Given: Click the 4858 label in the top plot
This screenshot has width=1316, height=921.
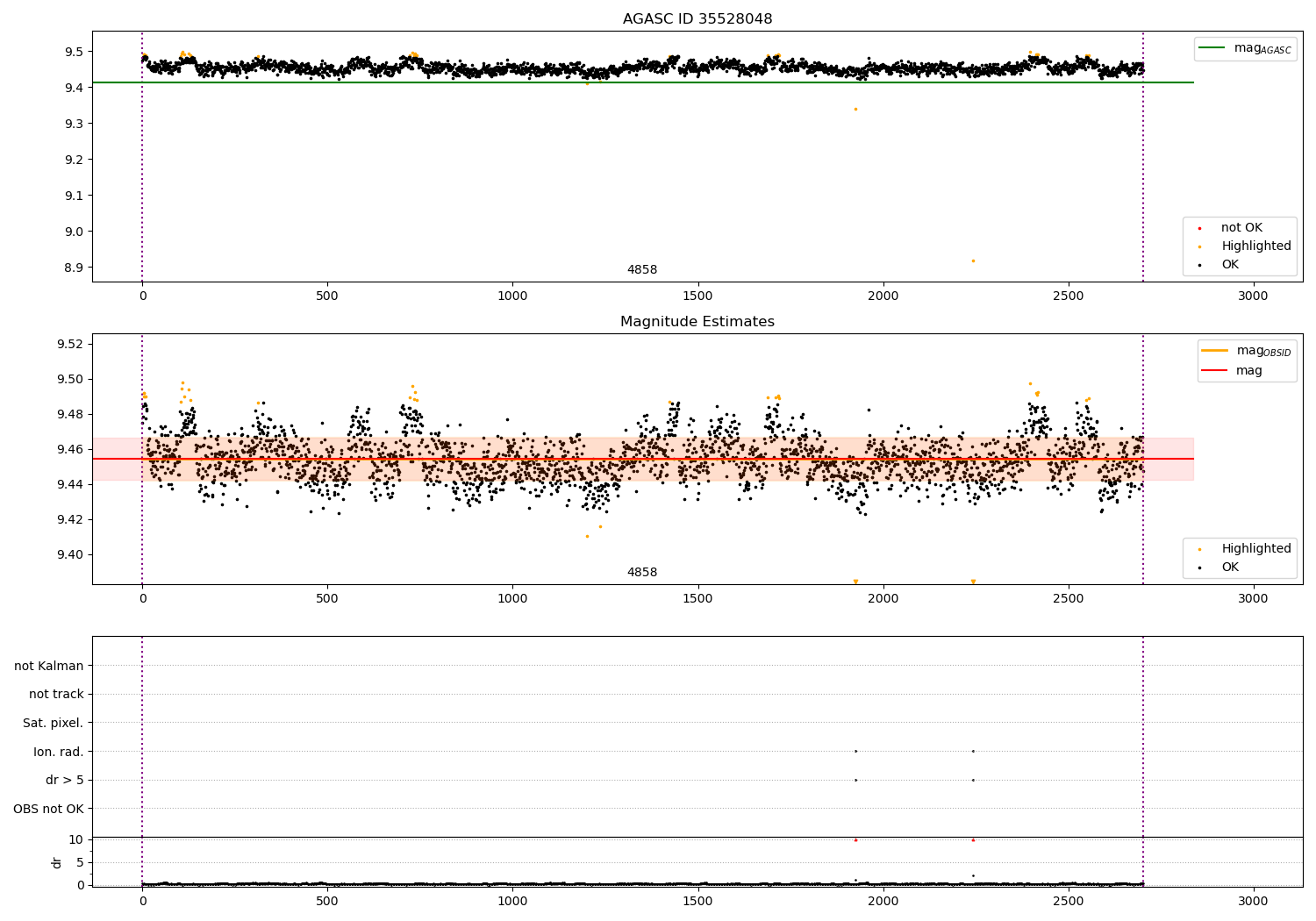Looking at the screenshot, I should [x=642, y=270].
